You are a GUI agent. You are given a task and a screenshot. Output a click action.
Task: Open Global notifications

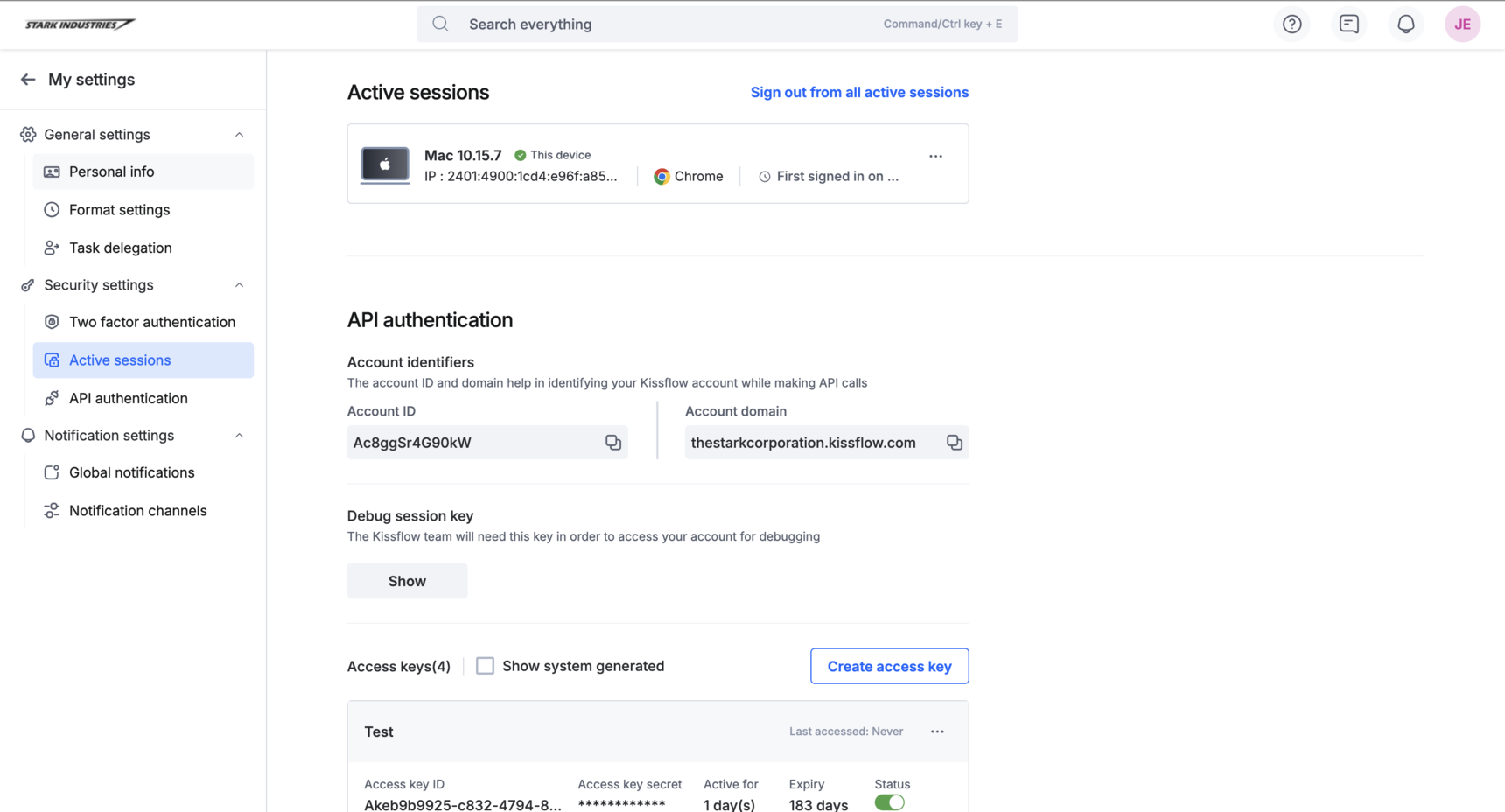point(143,472)
